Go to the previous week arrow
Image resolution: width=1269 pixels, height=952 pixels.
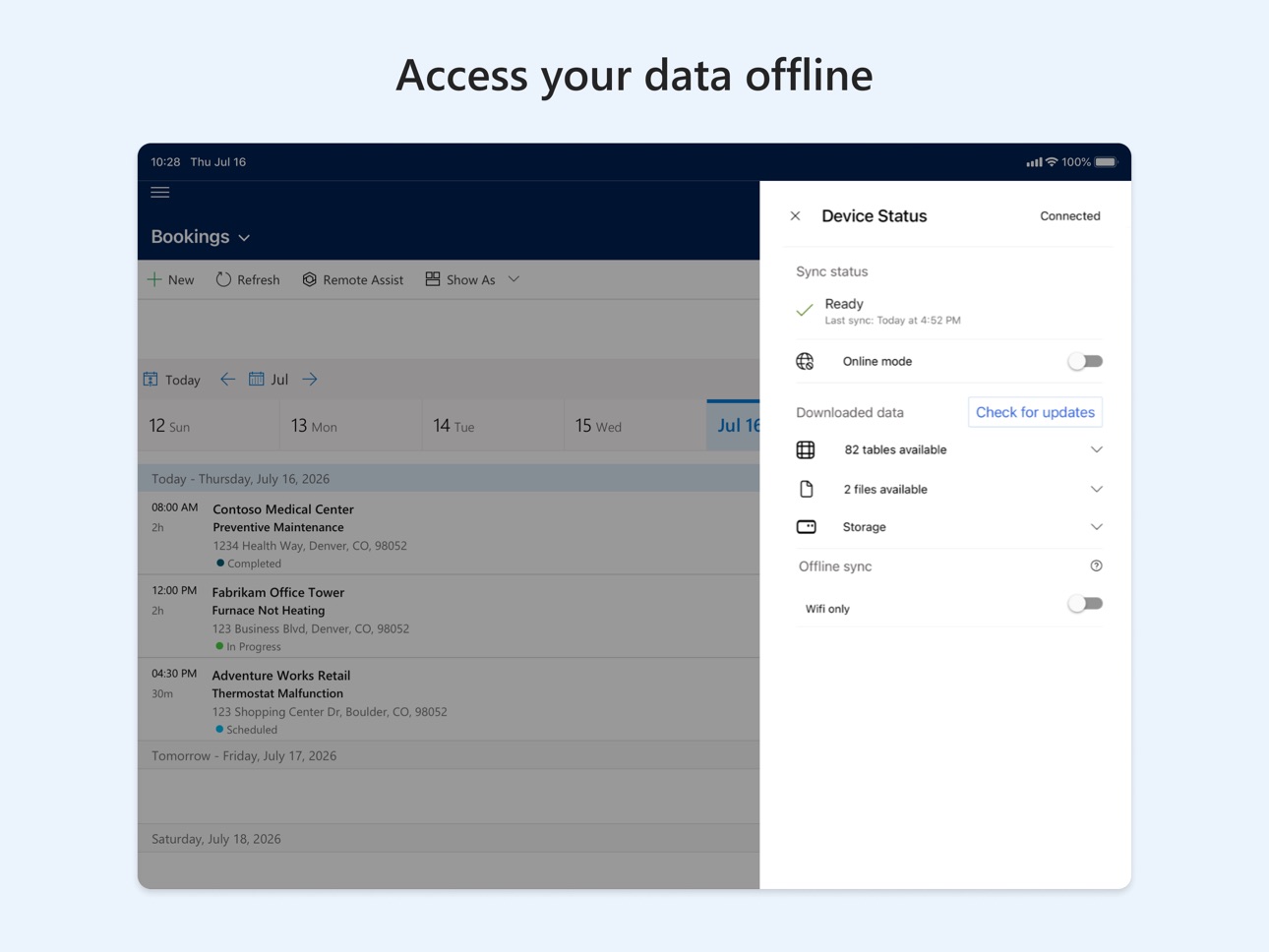(x=227, y=379)
